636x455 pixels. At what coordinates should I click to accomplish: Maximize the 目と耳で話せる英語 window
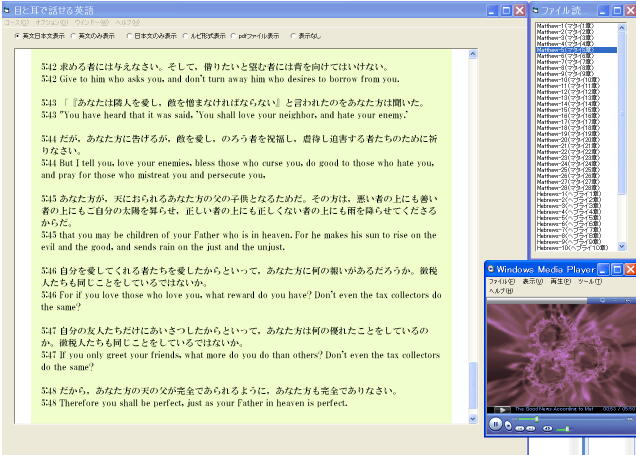pyautogui.click(x=506, y=10)
